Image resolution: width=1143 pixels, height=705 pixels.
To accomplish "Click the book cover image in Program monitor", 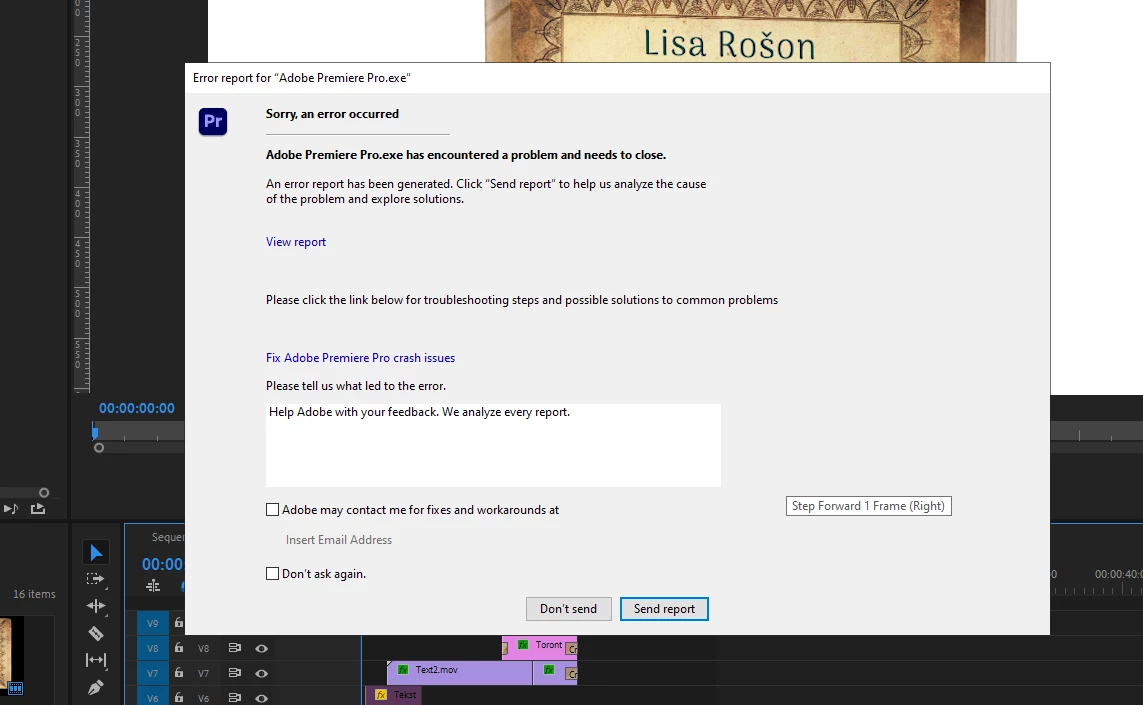I will (751, 31).
